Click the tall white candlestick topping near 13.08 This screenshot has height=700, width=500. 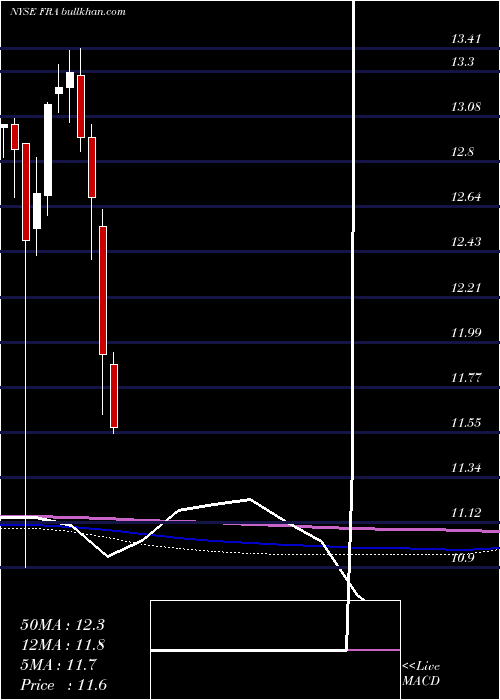(48, 150)
